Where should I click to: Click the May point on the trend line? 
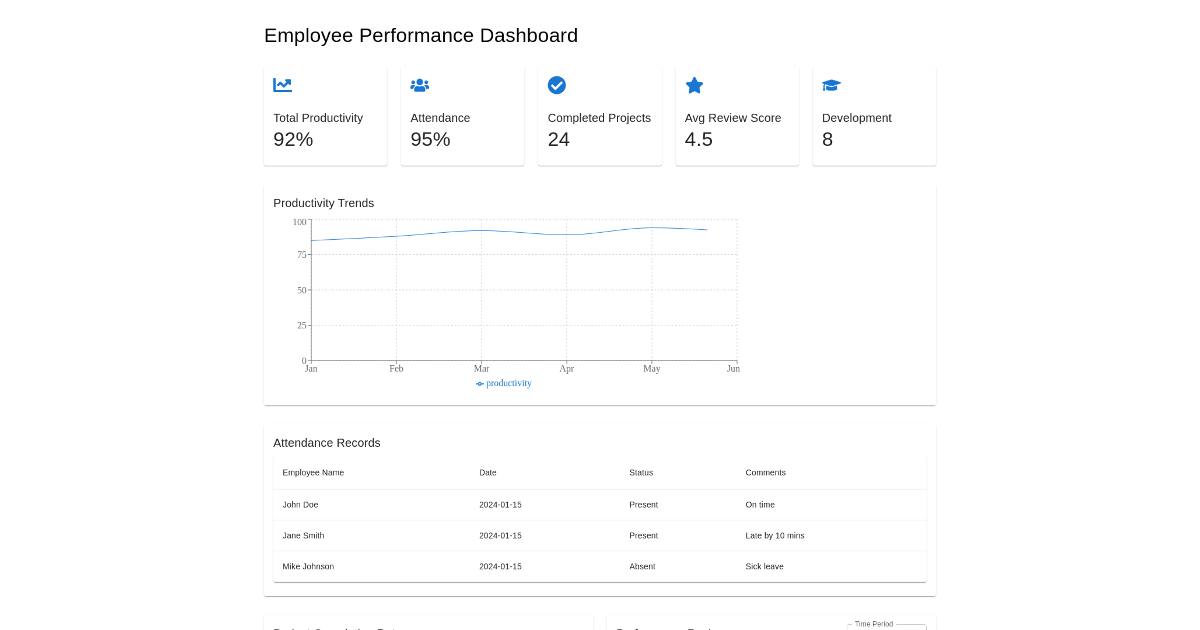[651, 228]
